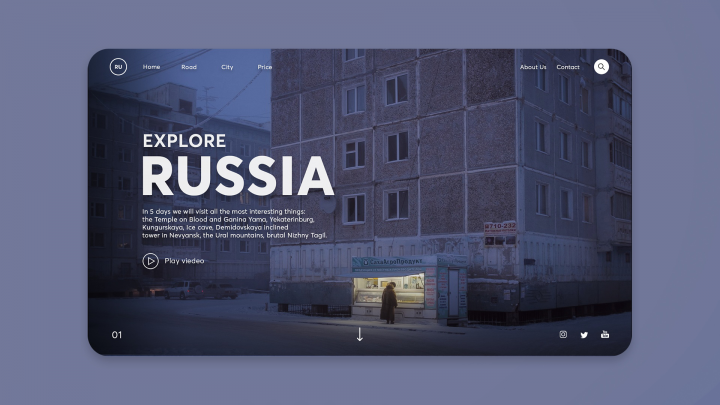The image size is (720, 405).
Task: Visit the About Us page
Action: point(533,67)
